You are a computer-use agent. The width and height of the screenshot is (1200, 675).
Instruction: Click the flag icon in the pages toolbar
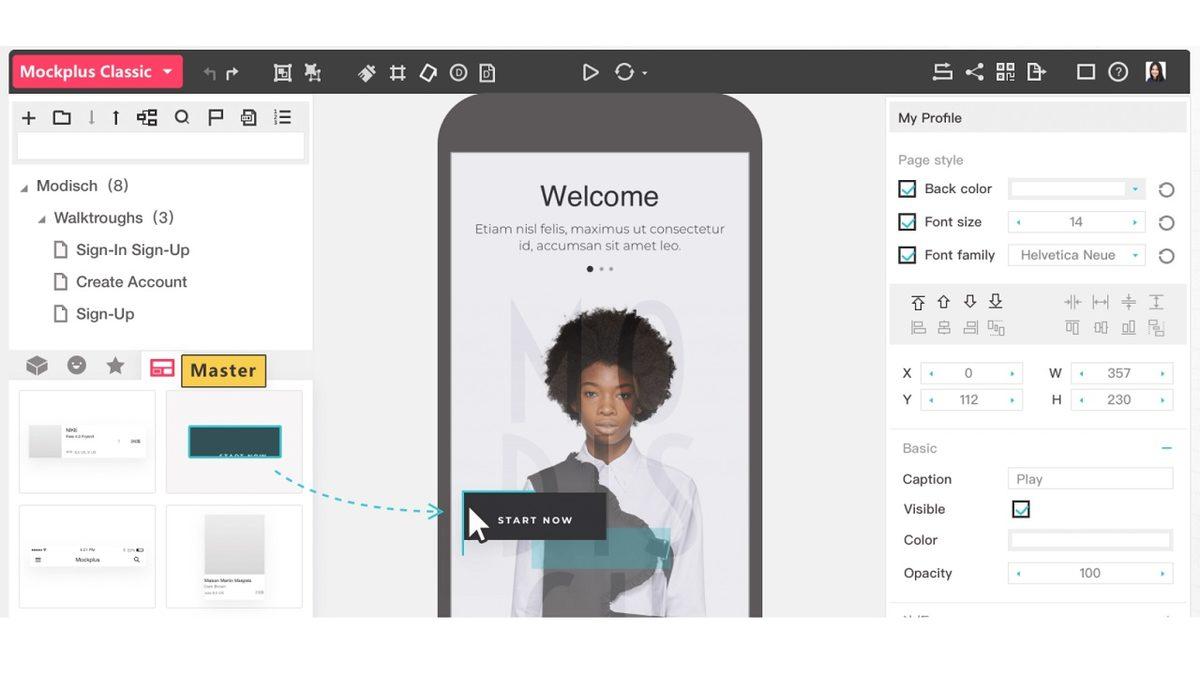click(214, 117)
